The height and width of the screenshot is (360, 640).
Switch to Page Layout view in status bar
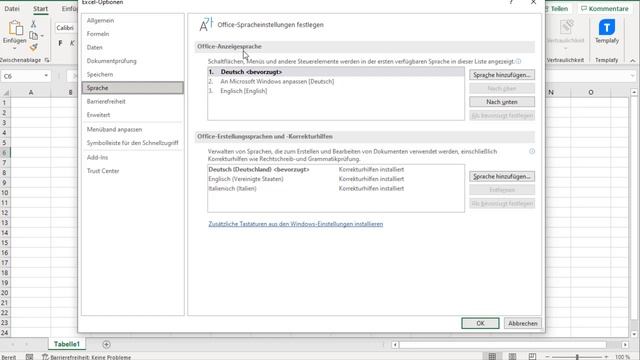coord(512,356)
